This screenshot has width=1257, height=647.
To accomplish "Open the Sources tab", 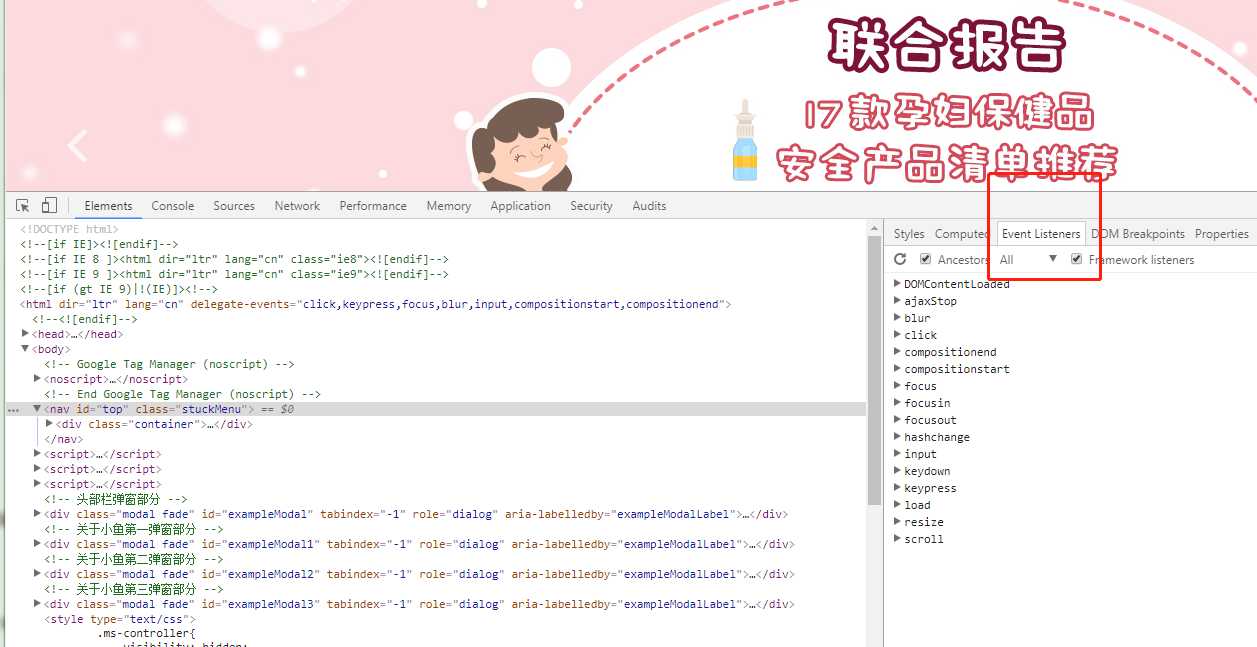I will [x=234, y=206].
